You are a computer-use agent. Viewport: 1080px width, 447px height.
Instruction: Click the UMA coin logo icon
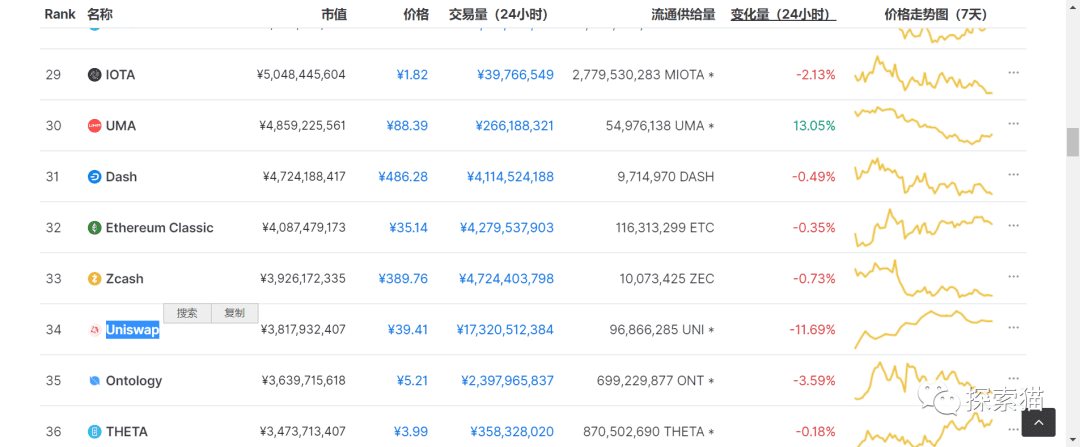point(94,125)
